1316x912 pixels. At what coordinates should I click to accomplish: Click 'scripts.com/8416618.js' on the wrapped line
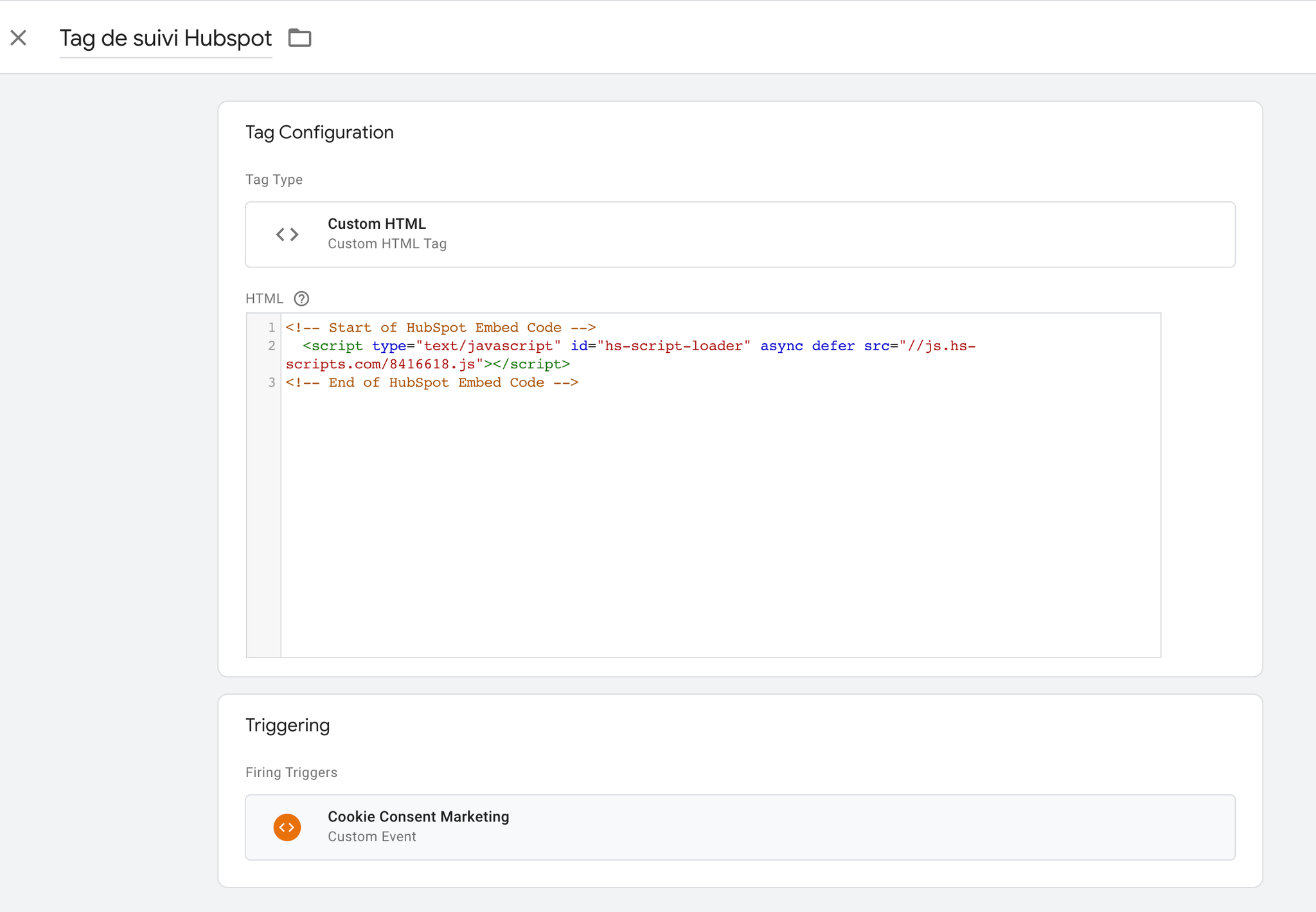pyautogui.click(x=380, y=364)
